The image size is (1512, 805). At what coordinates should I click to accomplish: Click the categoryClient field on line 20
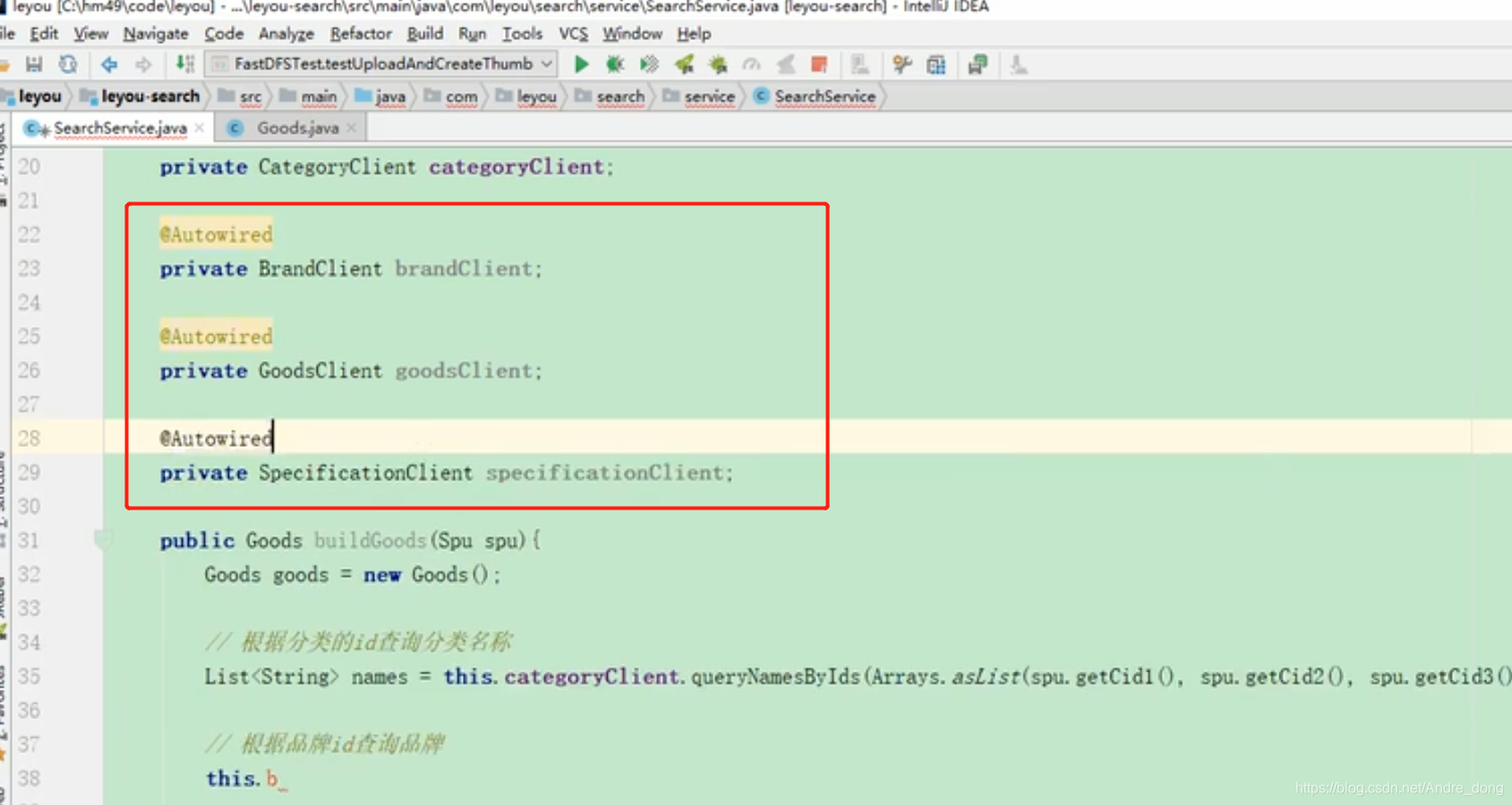click(x=517, y=167)
